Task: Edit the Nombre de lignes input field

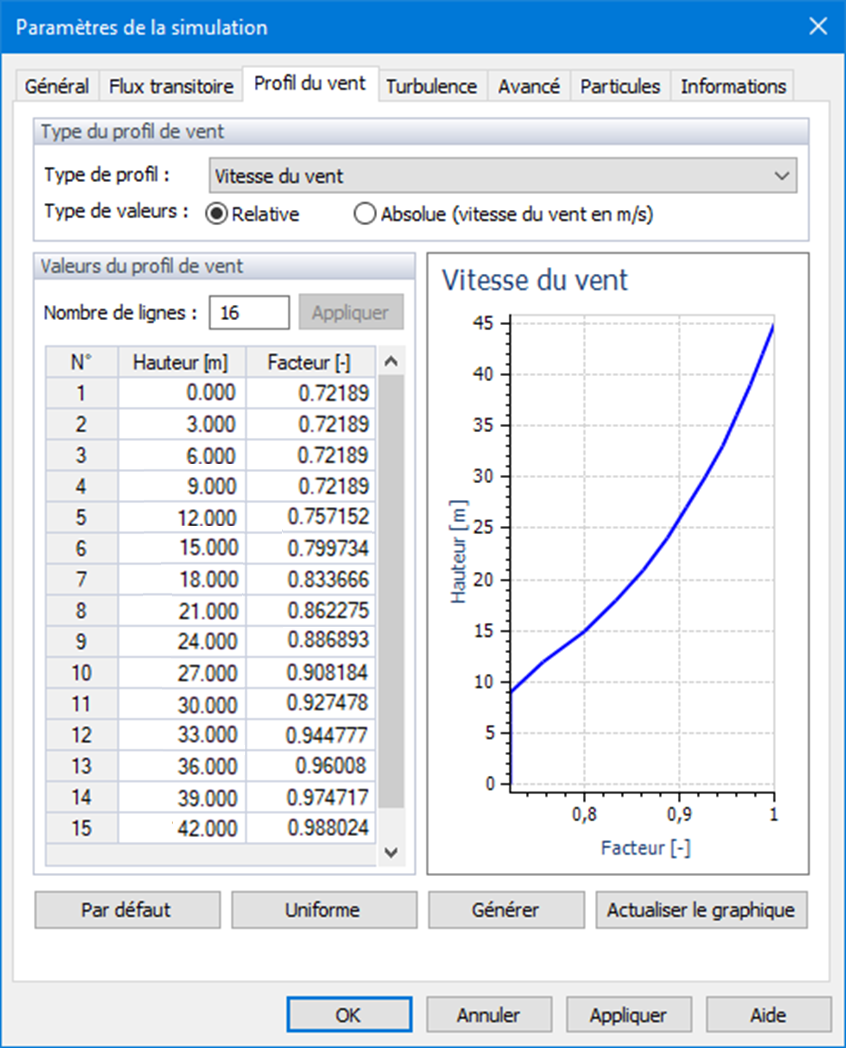Action: (248, 312)
